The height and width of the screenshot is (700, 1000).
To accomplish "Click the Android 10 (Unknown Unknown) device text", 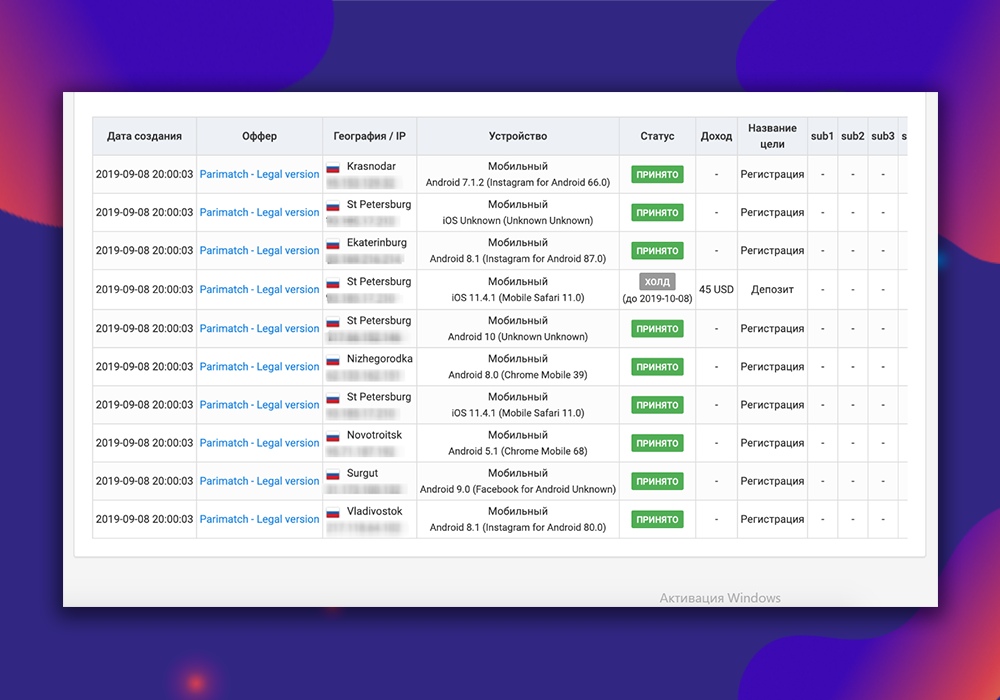I will [x=518, y=337].
